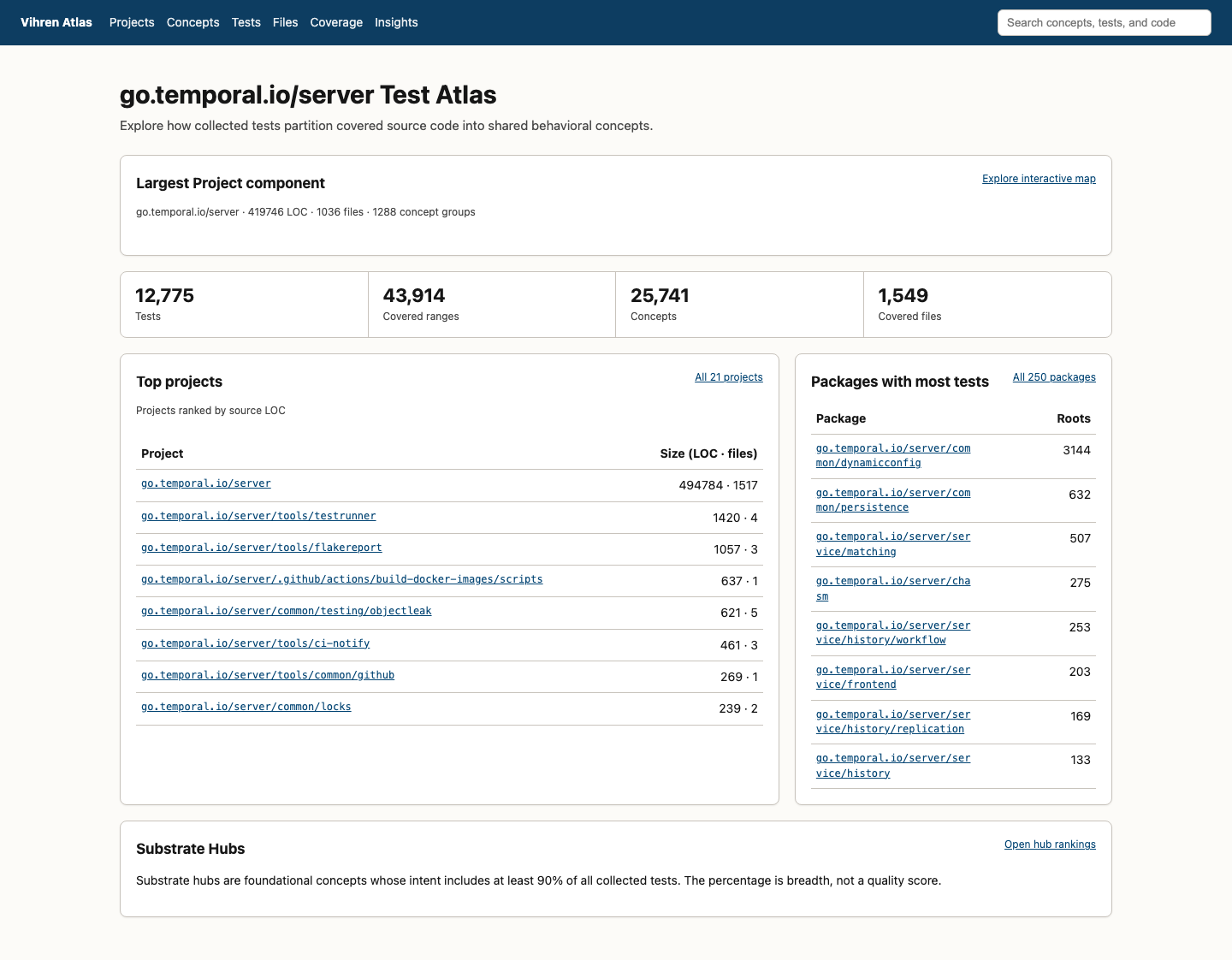Screen dimensions: 1232x960
Task: Click the roots value 632
Action: click(x=1080, y=495)
